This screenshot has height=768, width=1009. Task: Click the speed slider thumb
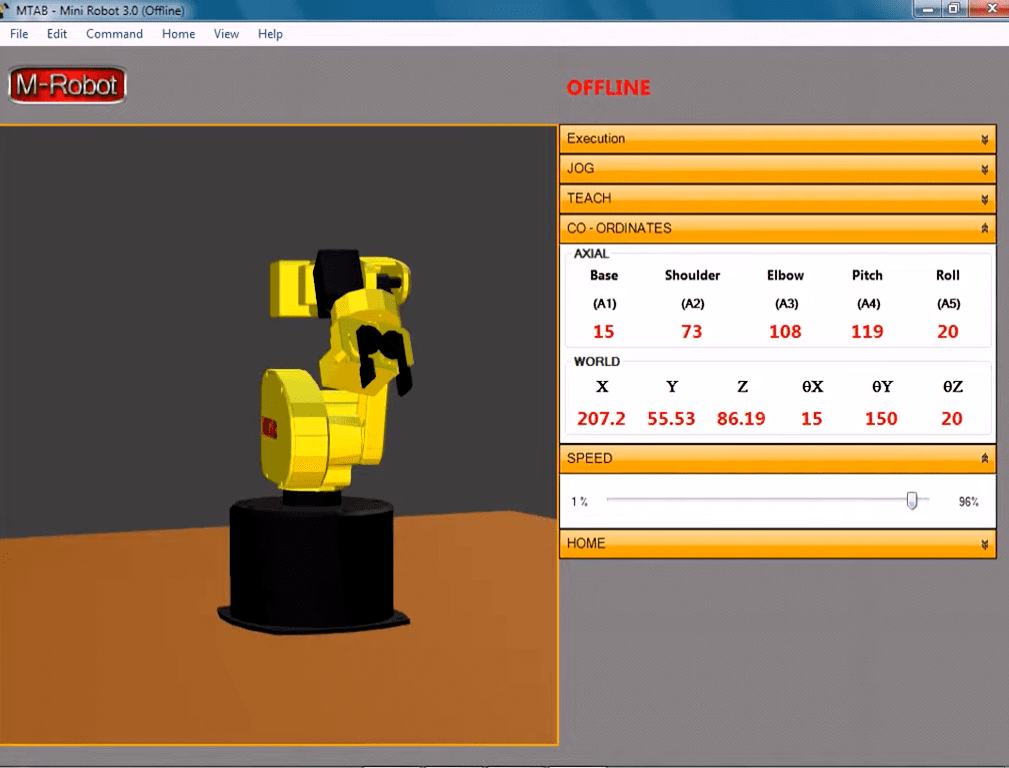912,500
